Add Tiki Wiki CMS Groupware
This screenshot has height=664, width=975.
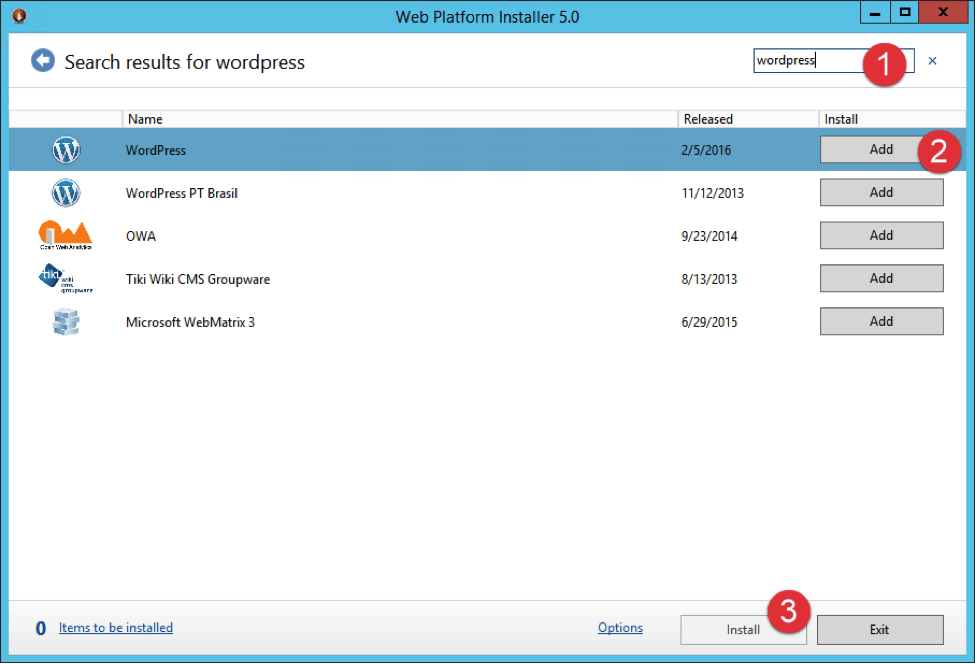pyautogui.click(x=881, y=278)
